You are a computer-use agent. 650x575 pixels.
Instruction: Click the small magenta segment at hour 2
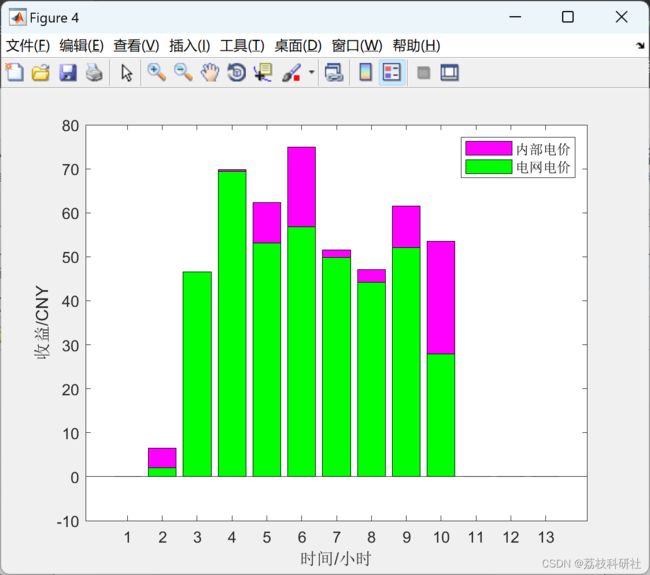162,458
